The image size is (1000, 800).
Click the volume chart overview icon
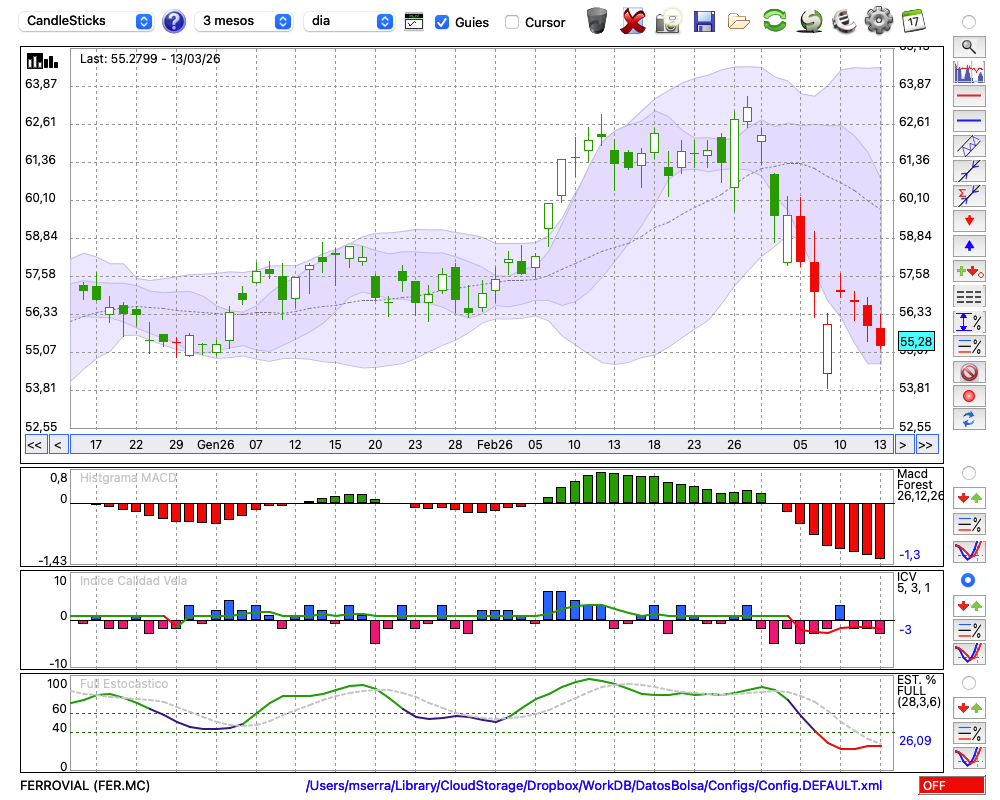click(969, 71)
